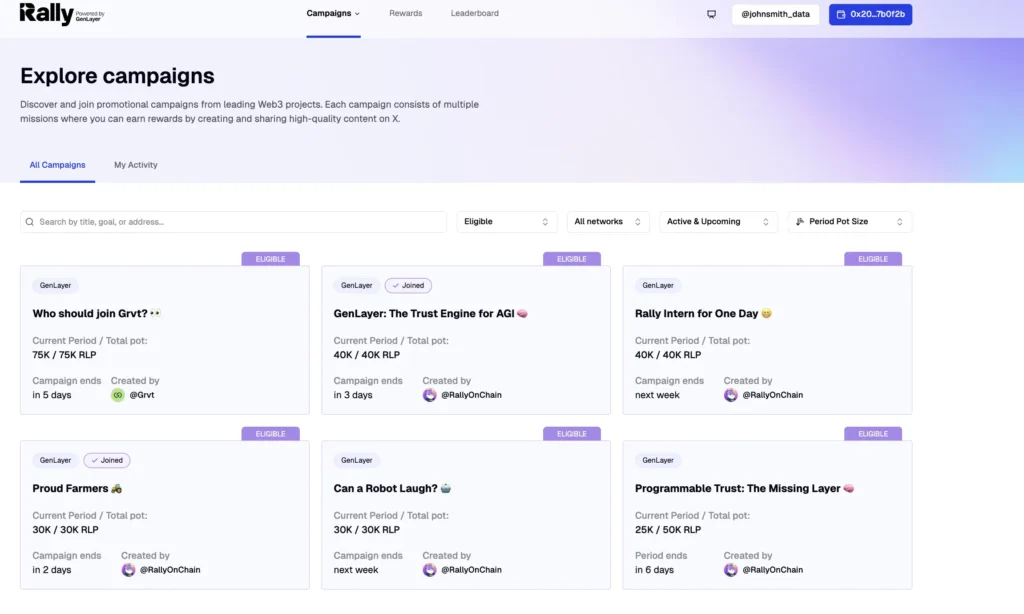Open the Rewards page
The image size is (1024, 614).
[405, 14]
